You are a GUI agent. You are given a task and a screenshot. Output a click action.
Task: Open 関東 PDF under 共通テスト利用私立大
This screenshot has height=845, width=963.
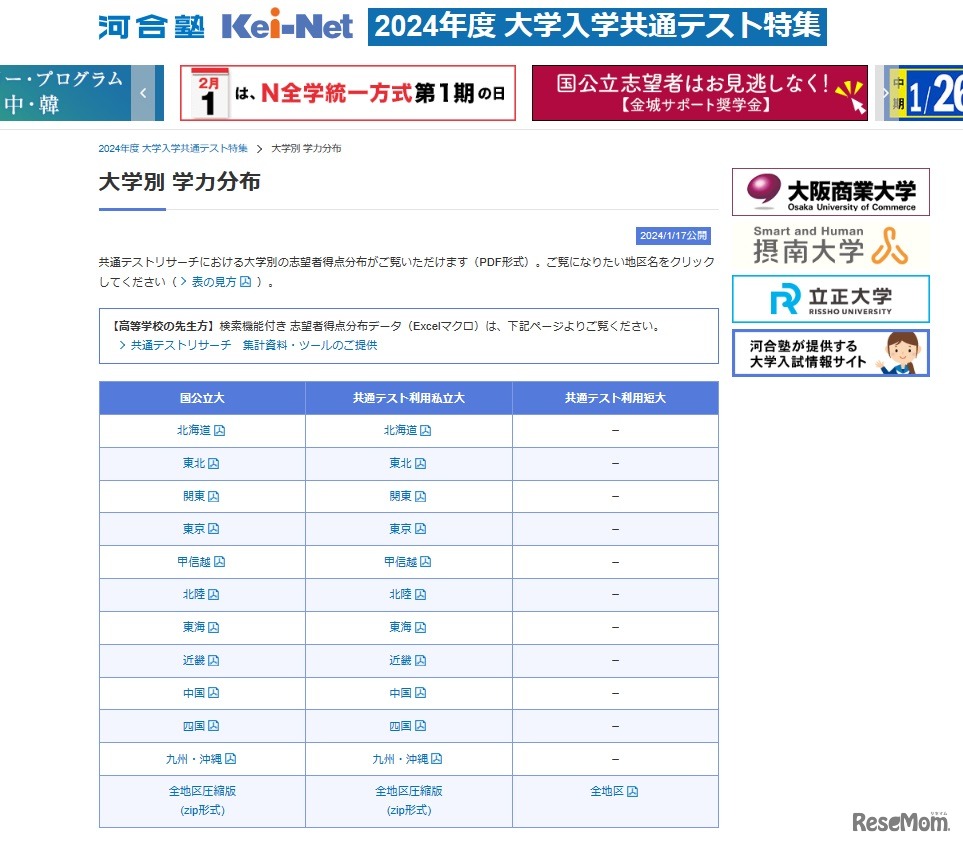408,496
